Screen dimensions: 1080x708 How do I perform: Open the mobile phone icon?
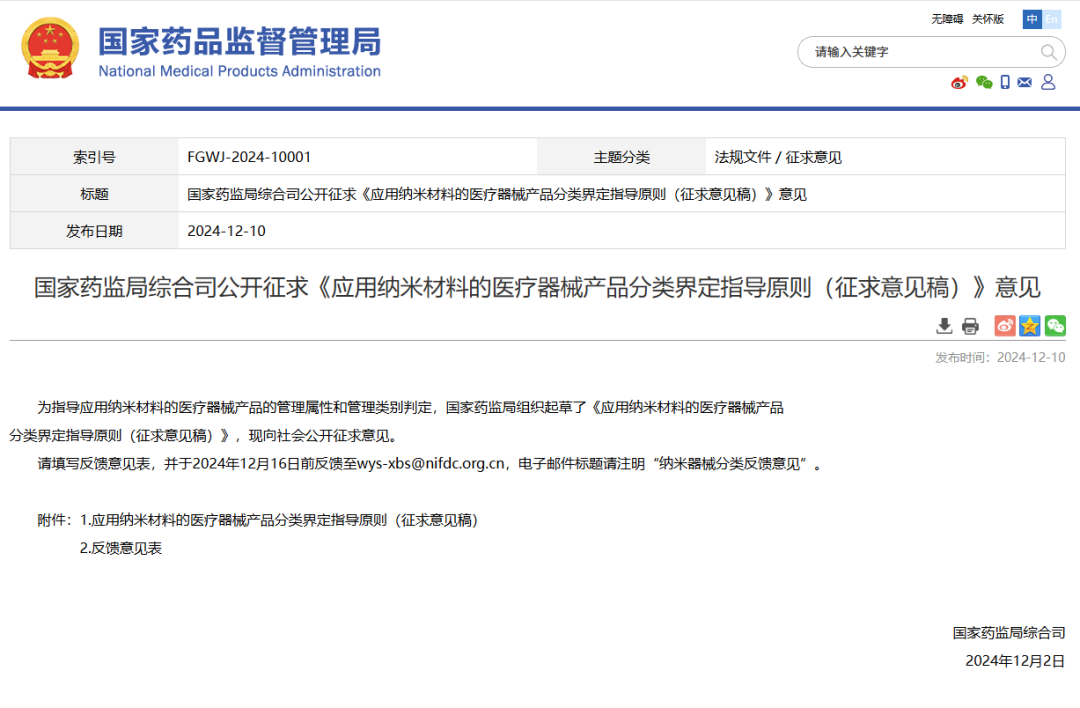[x=1005, y=83]
